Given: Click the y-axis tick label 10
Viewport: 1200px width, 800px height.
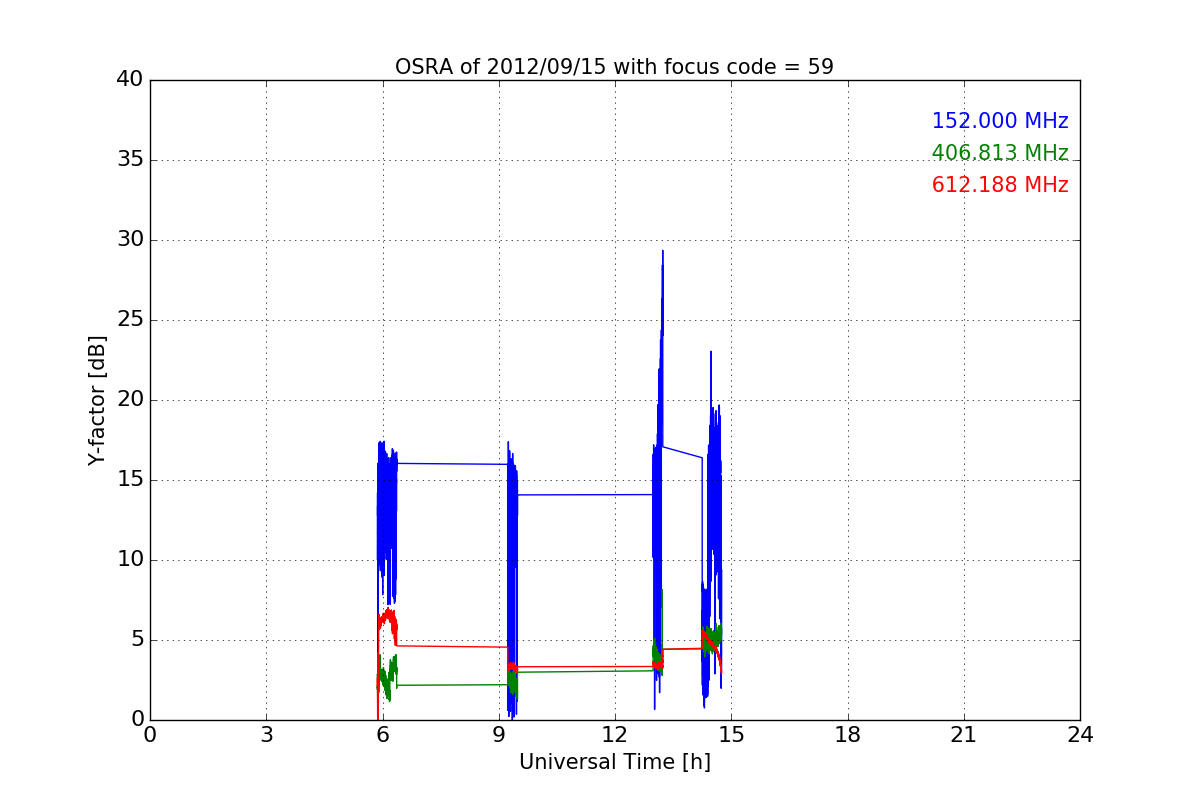Looking at the screenshot, I should pos(130,560).
